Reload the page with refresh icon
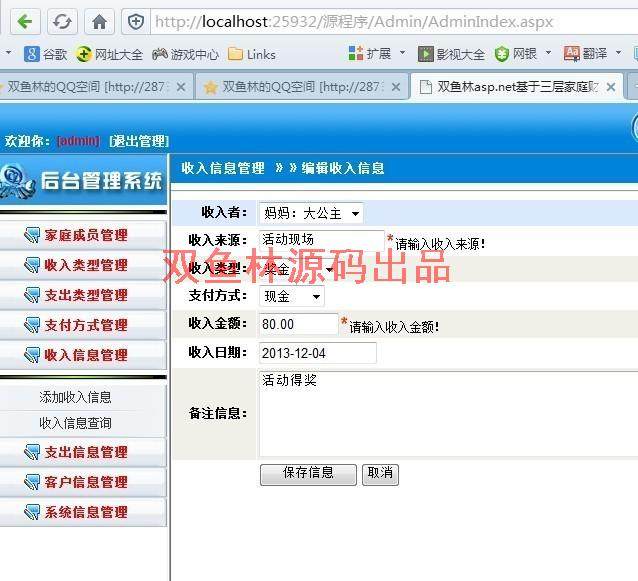 click(62, 22)
